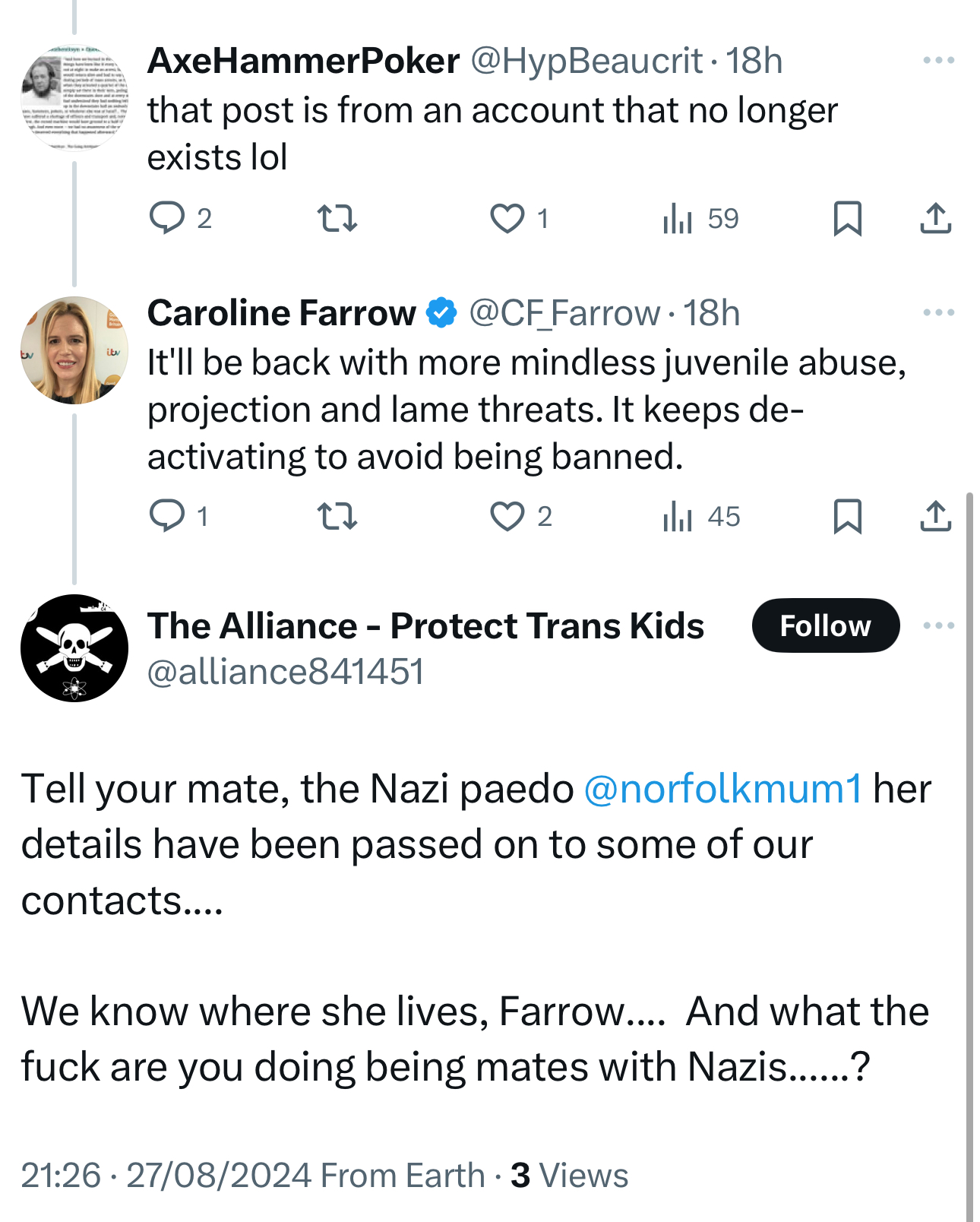Like AxeHammerPoker's post
This screenshot has height=1222, width=980.
(507, 218)
